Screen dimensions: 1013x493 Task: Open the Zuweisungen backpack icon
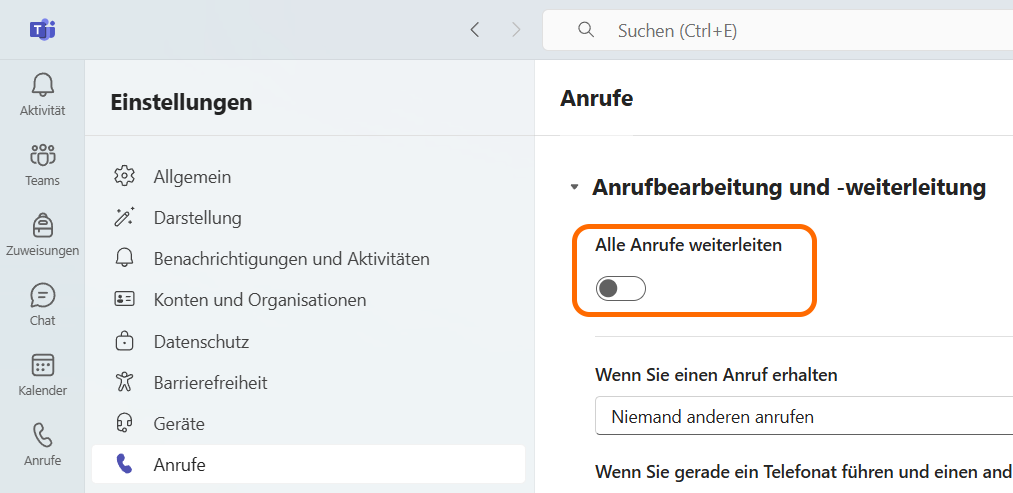pyautogui.click(x=42, y=234)
